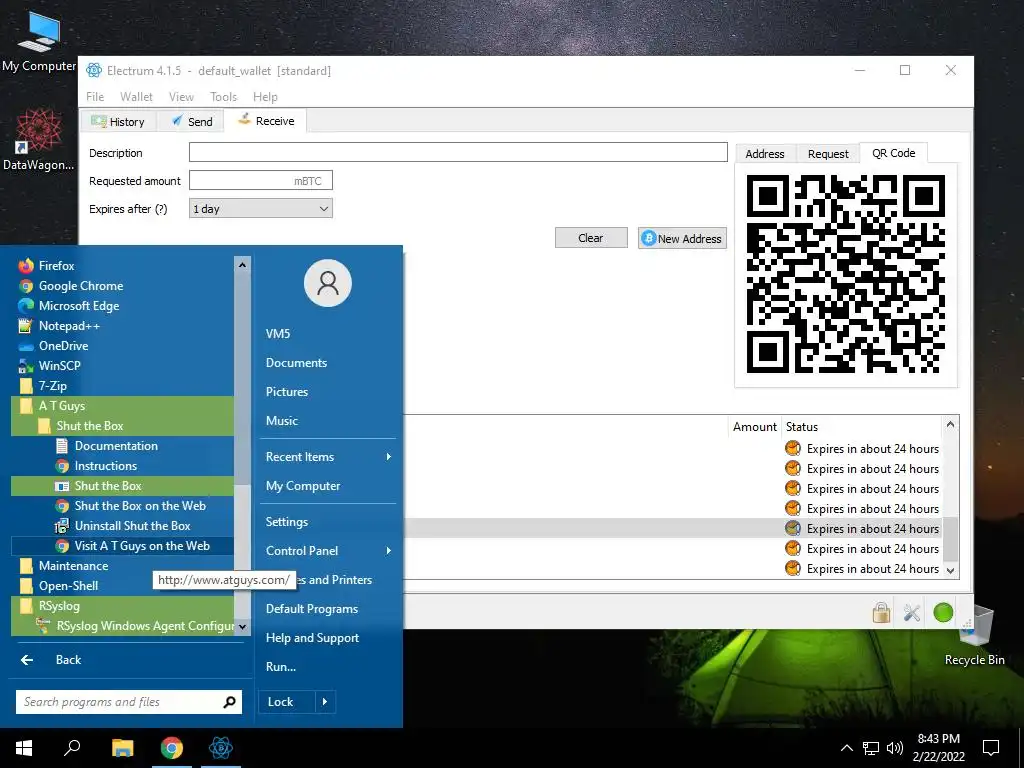1024x768 pixels.
Task: Click the user account avatar in start menu
Action: pyautogui.click(x=328, y=283)
